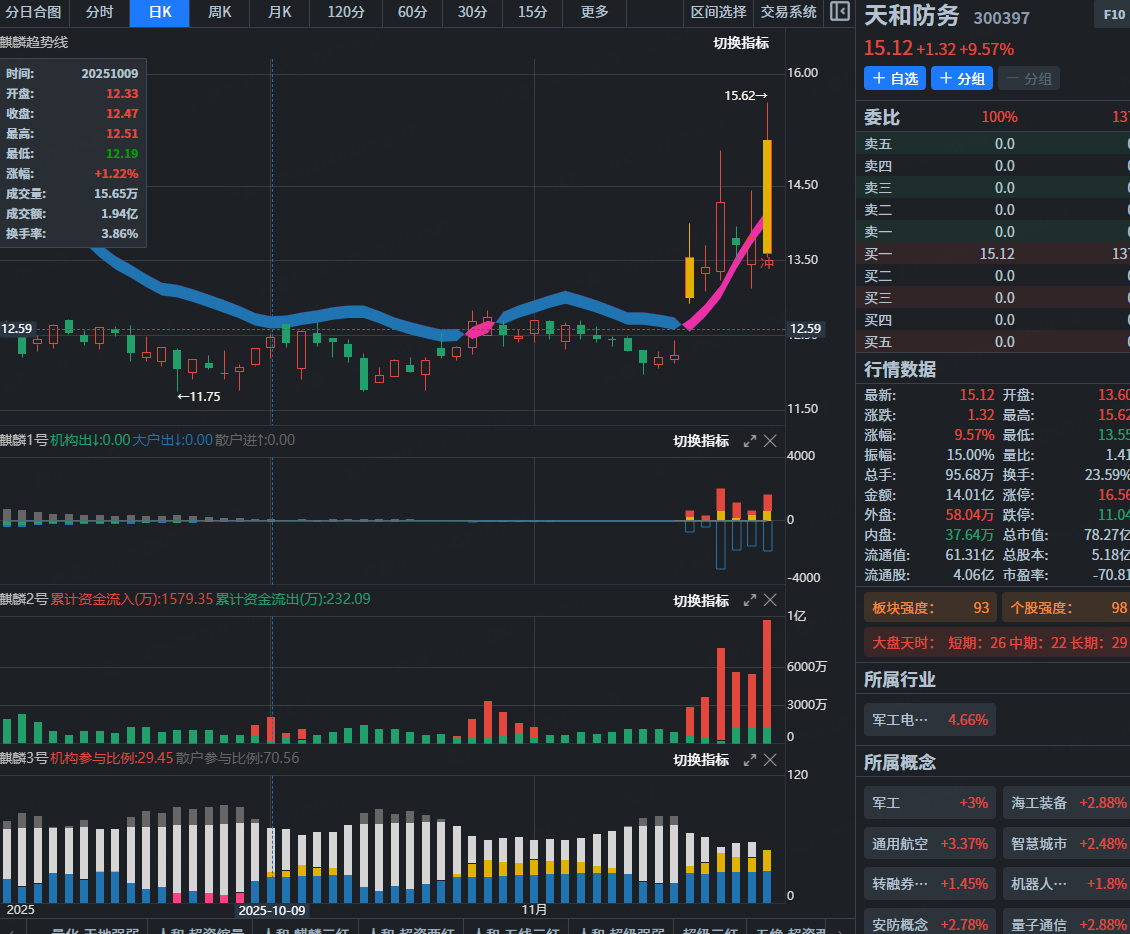
Task: Maximize the 麒麟1号 indicator panel
Action: tap(749, 441)
